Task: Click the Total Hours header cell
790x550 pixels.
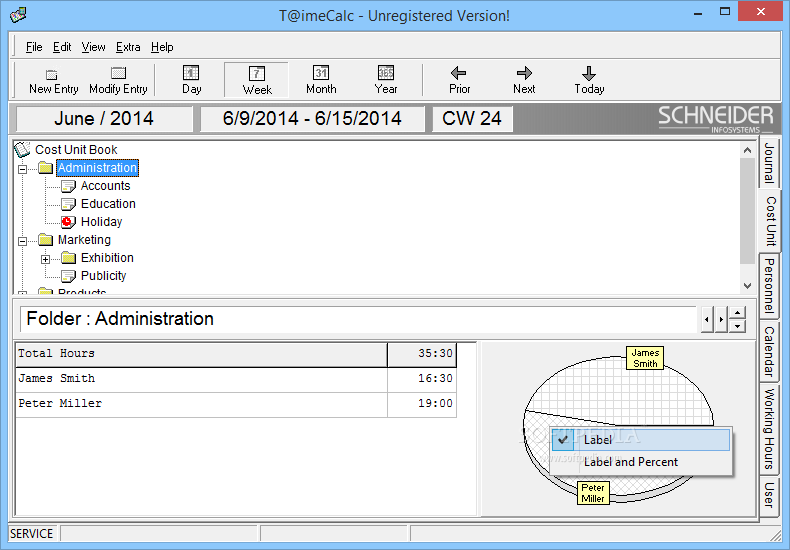Action: (x=202, y=355)
